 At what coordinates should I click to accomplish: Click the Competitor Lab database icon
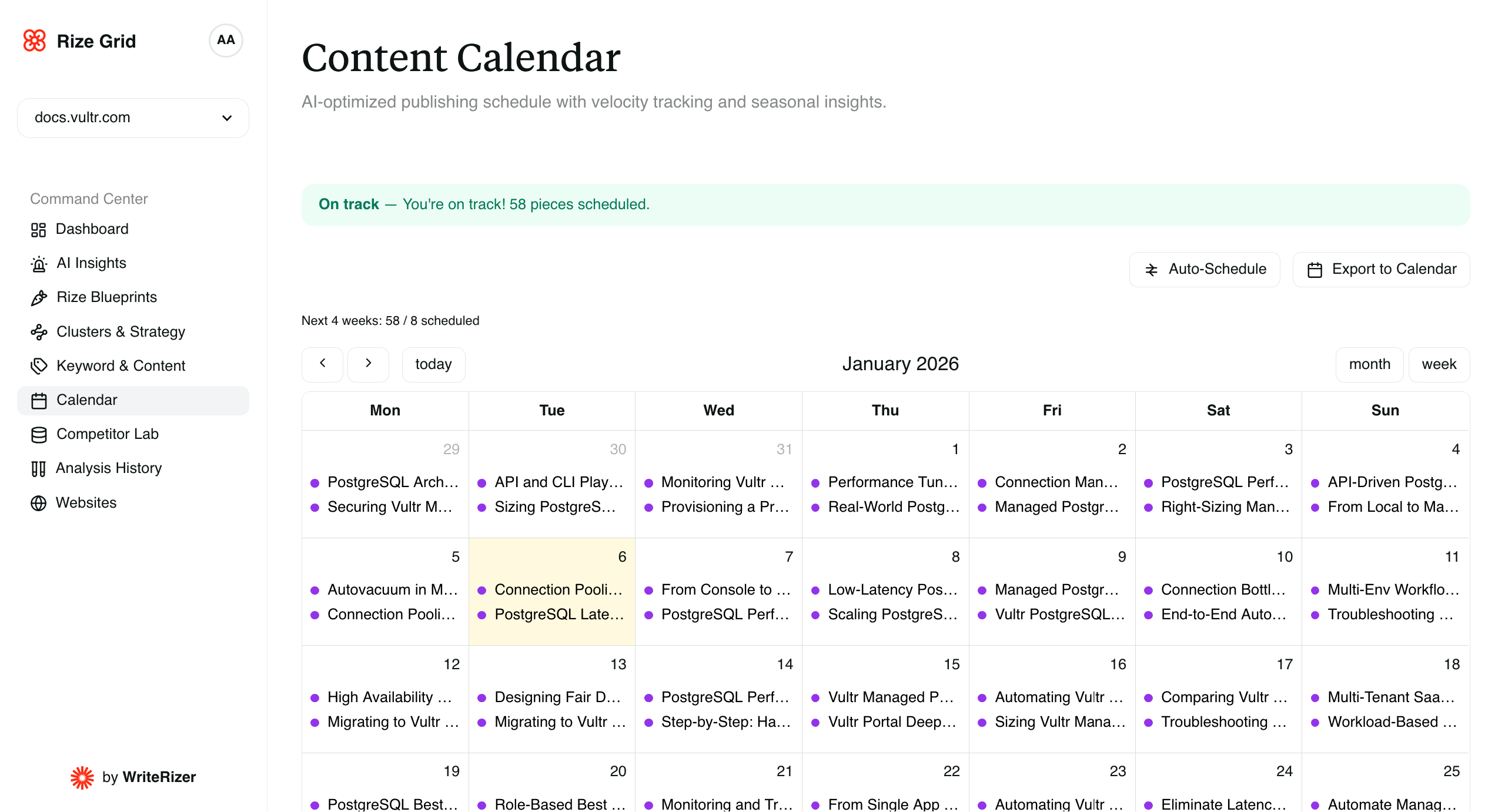[x=39, y=435]
